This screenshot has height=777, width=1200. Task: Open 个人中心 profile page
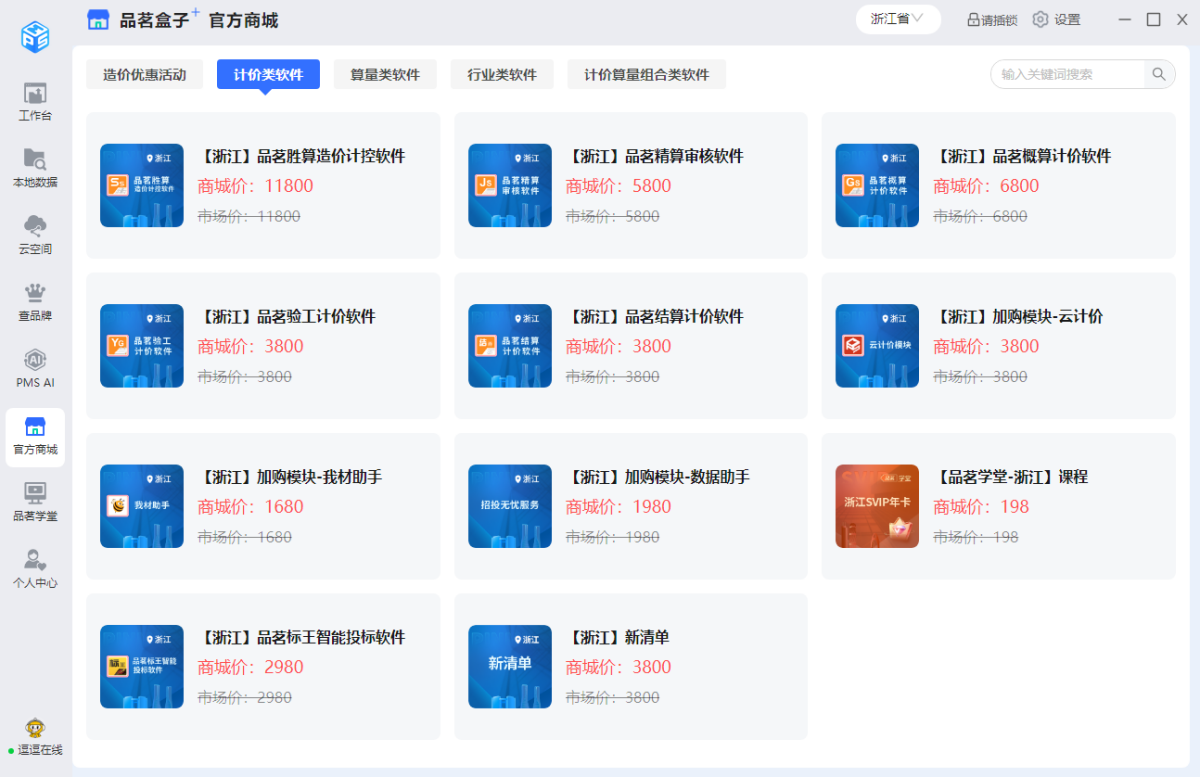[35, 569]
